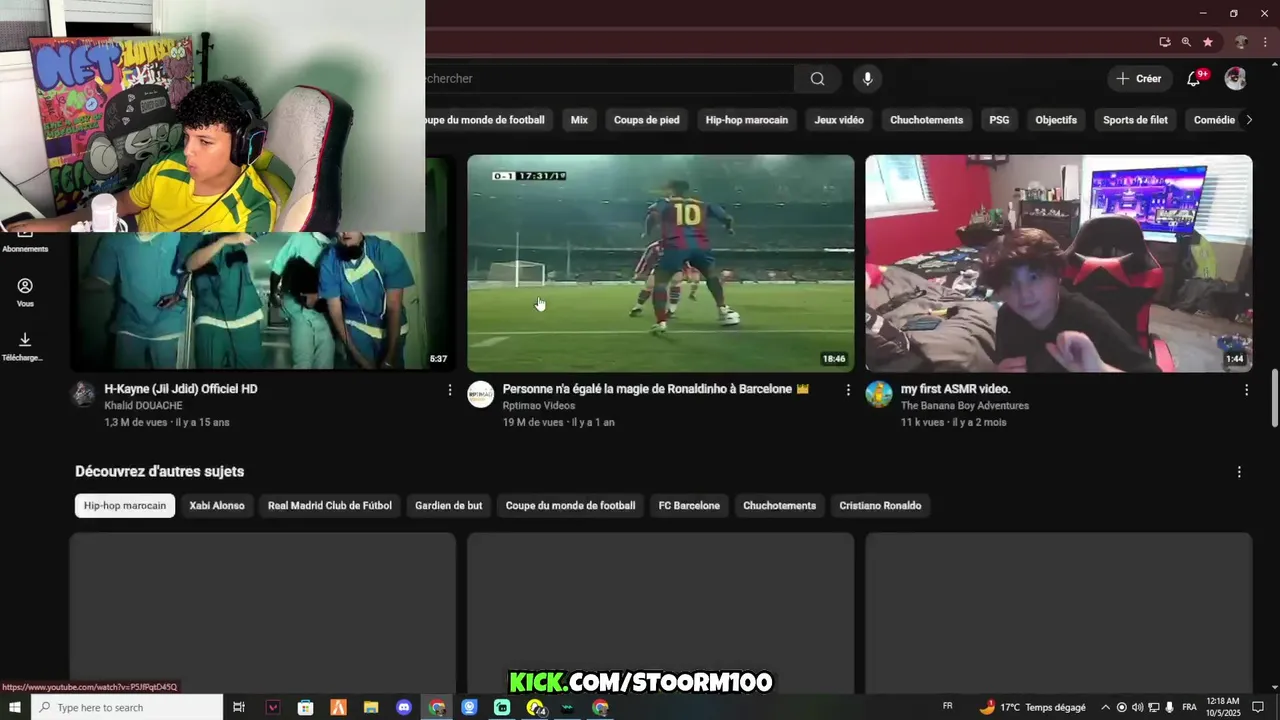1280x720 pixels.
Task: Click The Banana Boy Adventures channel avatar
Action: coord(879,394)
